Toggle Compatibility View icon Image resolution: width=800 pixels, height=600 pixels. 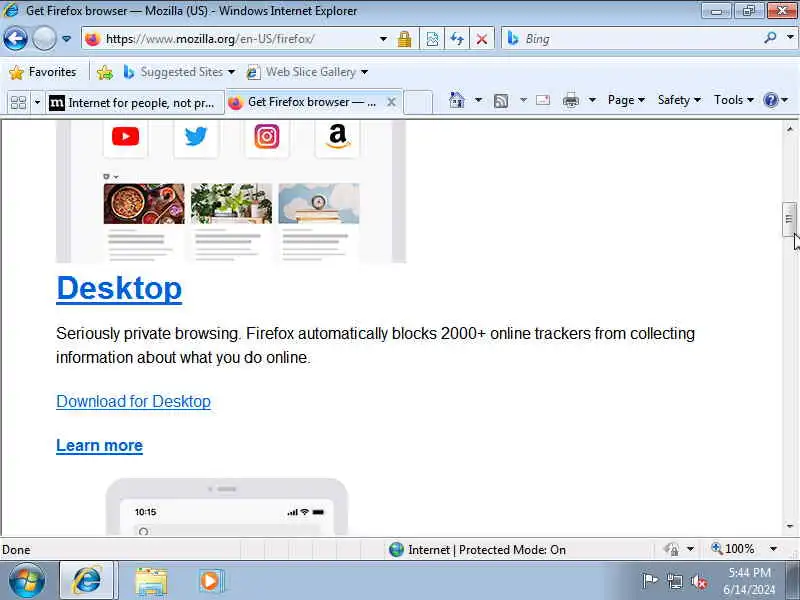432,39
